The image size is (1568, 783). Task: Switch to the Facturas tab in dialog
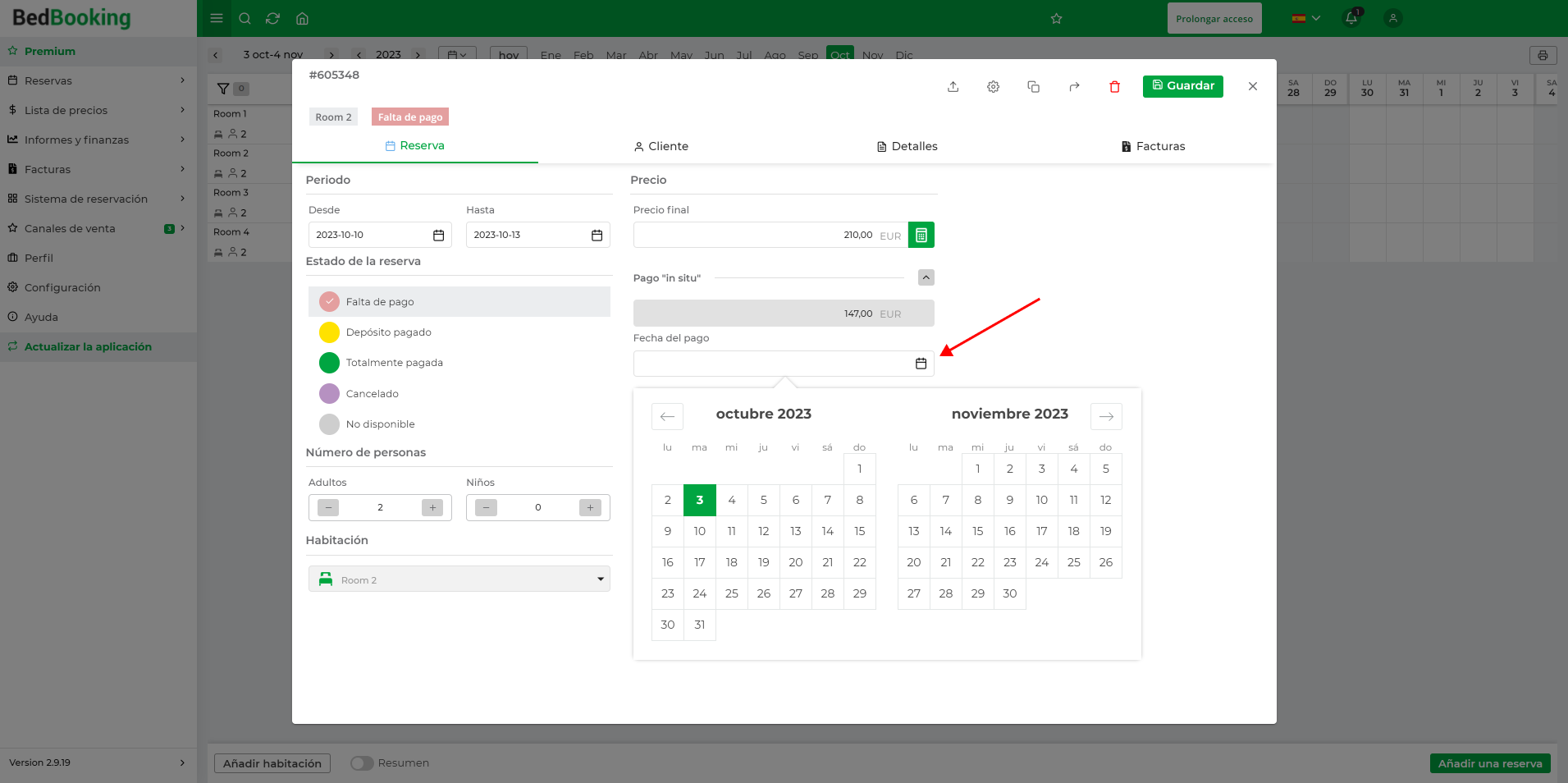coord(1153,146)
